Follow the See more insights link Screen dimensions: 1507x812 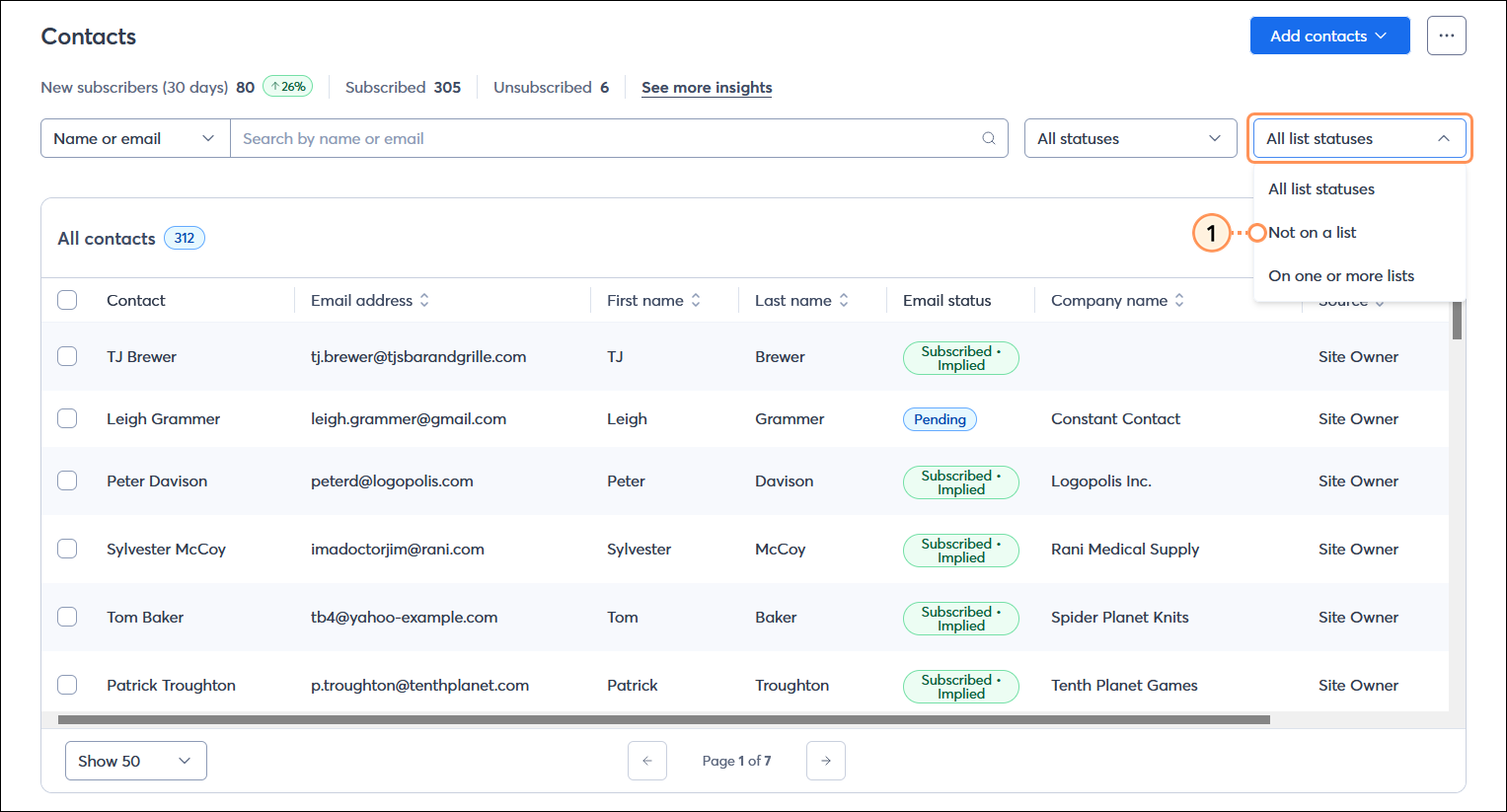[707, 87]
